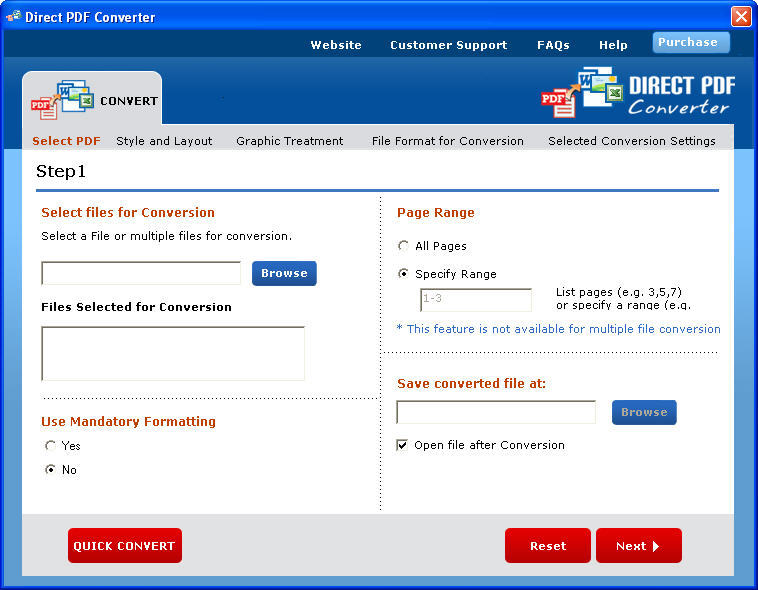This screenshot has height=590, width=758.
Task: Click the Direct PDF Converter logo graphic
Action: click(638, 93)
